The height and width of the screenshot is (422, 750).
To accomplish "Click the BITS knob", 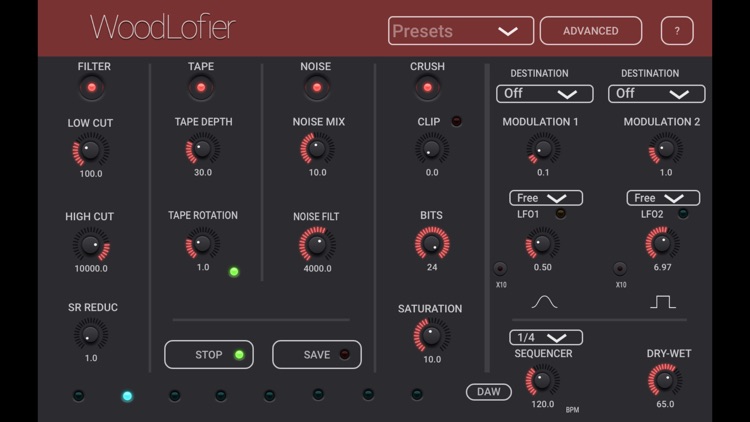I will [432, 244].
